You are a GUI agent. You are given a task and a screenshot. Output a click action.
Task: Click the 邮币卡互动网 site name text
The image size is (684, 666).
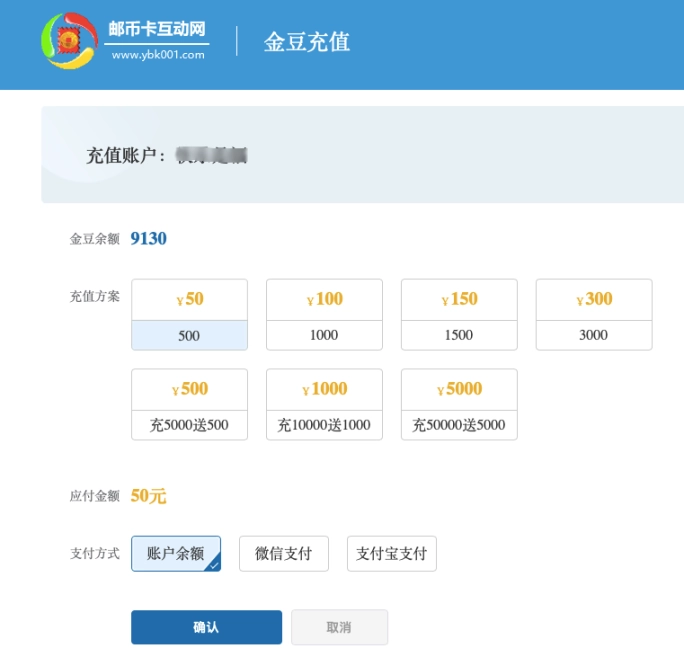tap(157, 29)
